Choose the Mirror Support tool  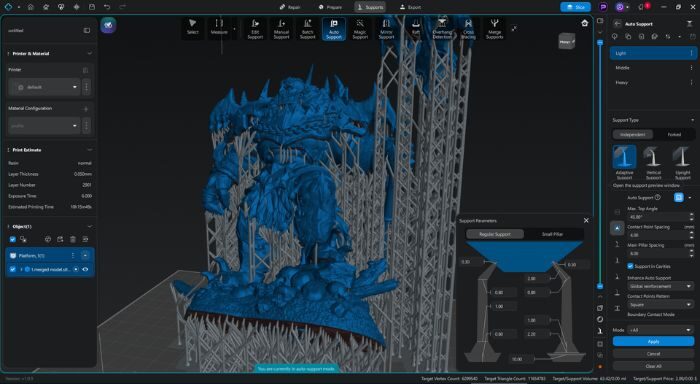coord(386,29)
